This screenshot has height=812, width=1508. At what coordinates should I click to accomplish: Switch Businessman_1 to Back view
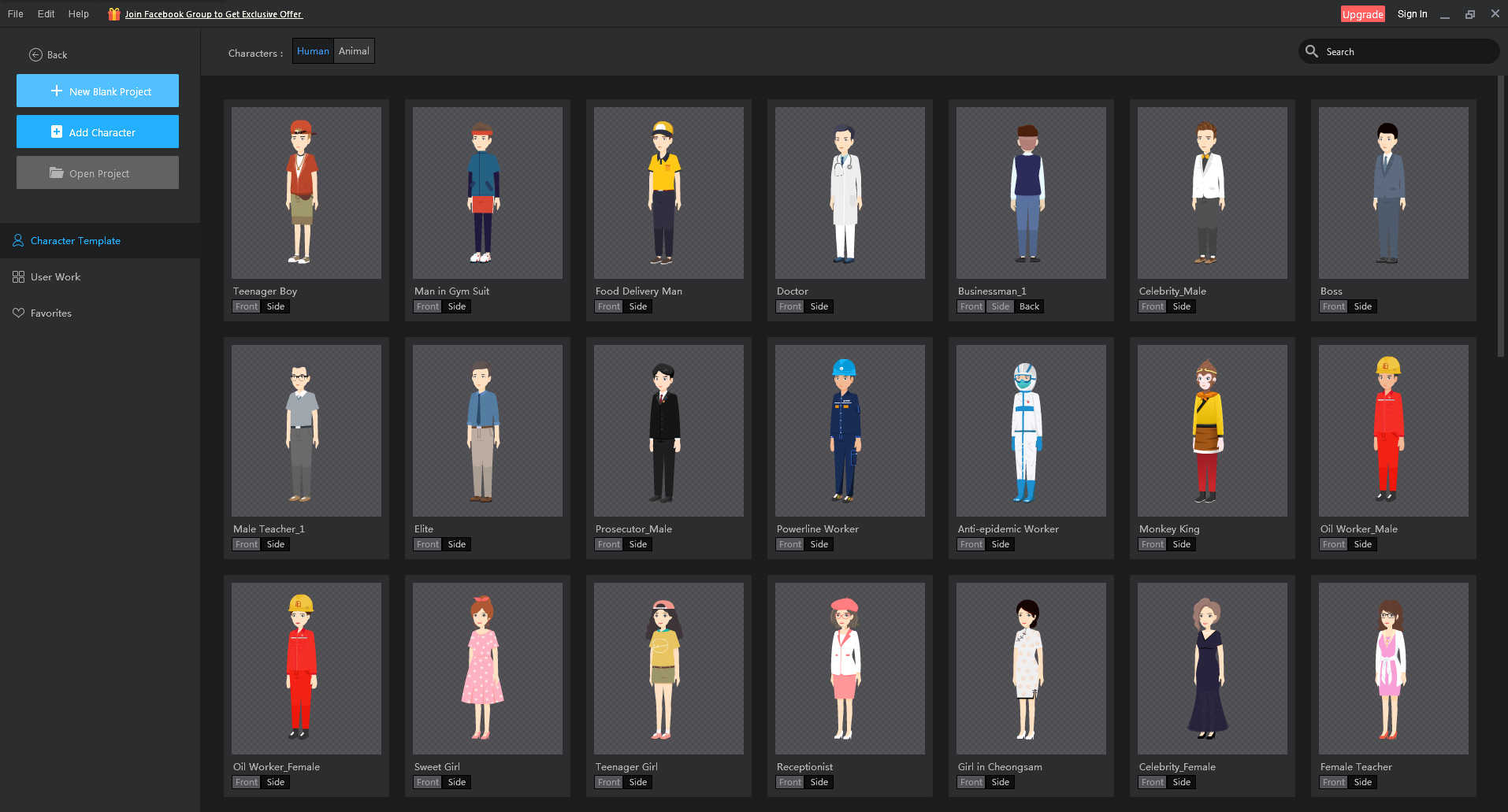1029,306
